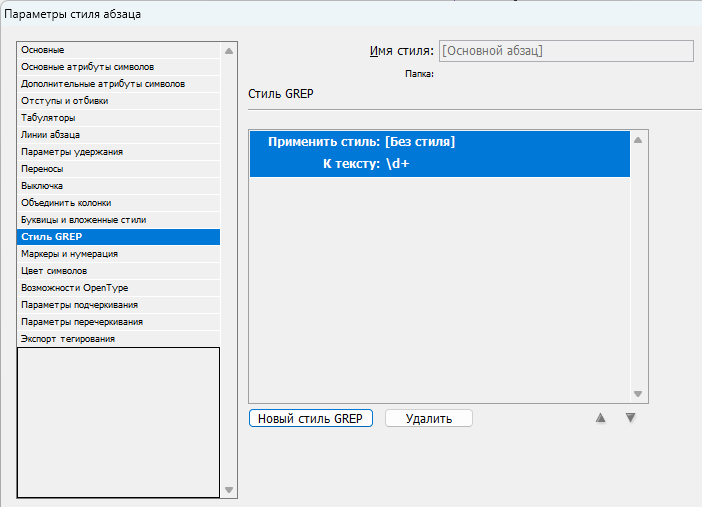
Task: Go to Табуляторы settings
Action: click(x=48, y=118)
